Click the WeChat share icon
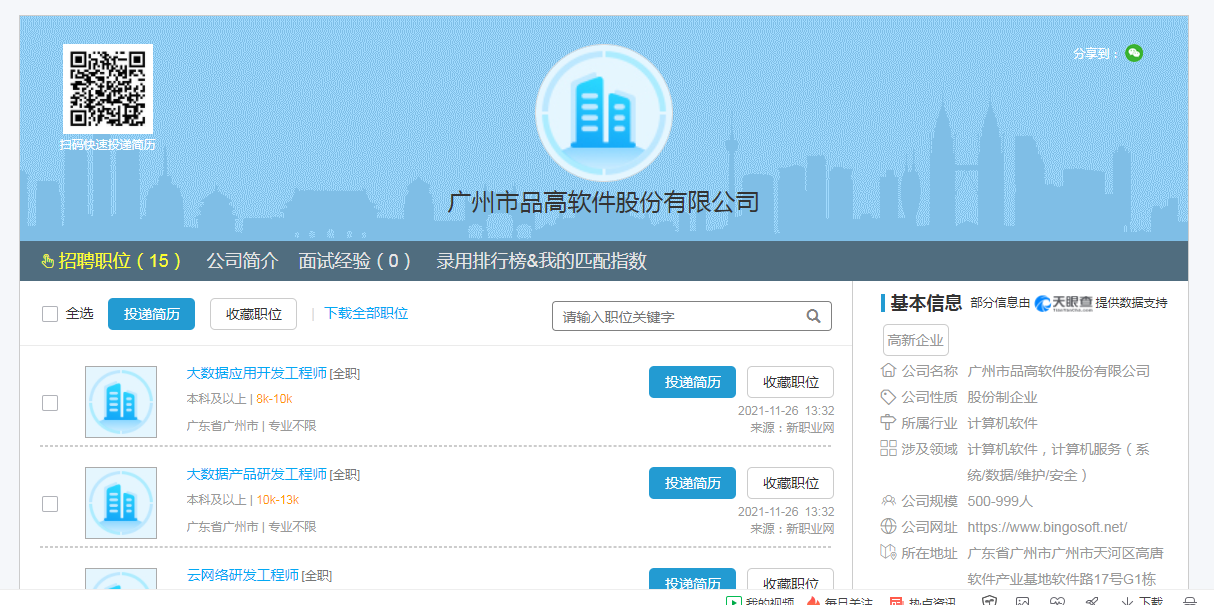Screen dimensions: 1214x605 point(1133,53)
